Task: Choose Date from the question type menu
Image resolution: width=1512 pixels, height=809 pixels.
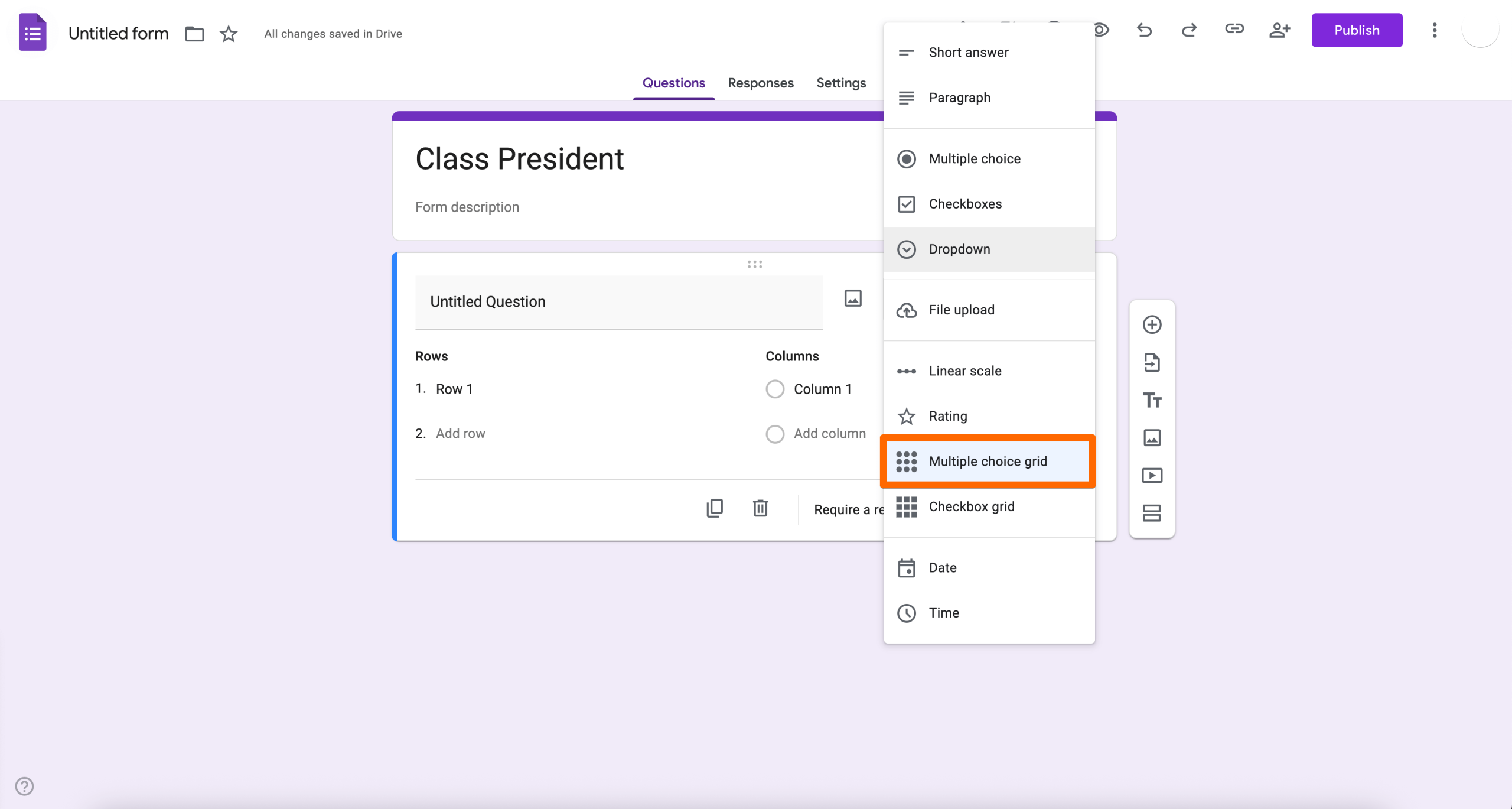Action: 943,567
